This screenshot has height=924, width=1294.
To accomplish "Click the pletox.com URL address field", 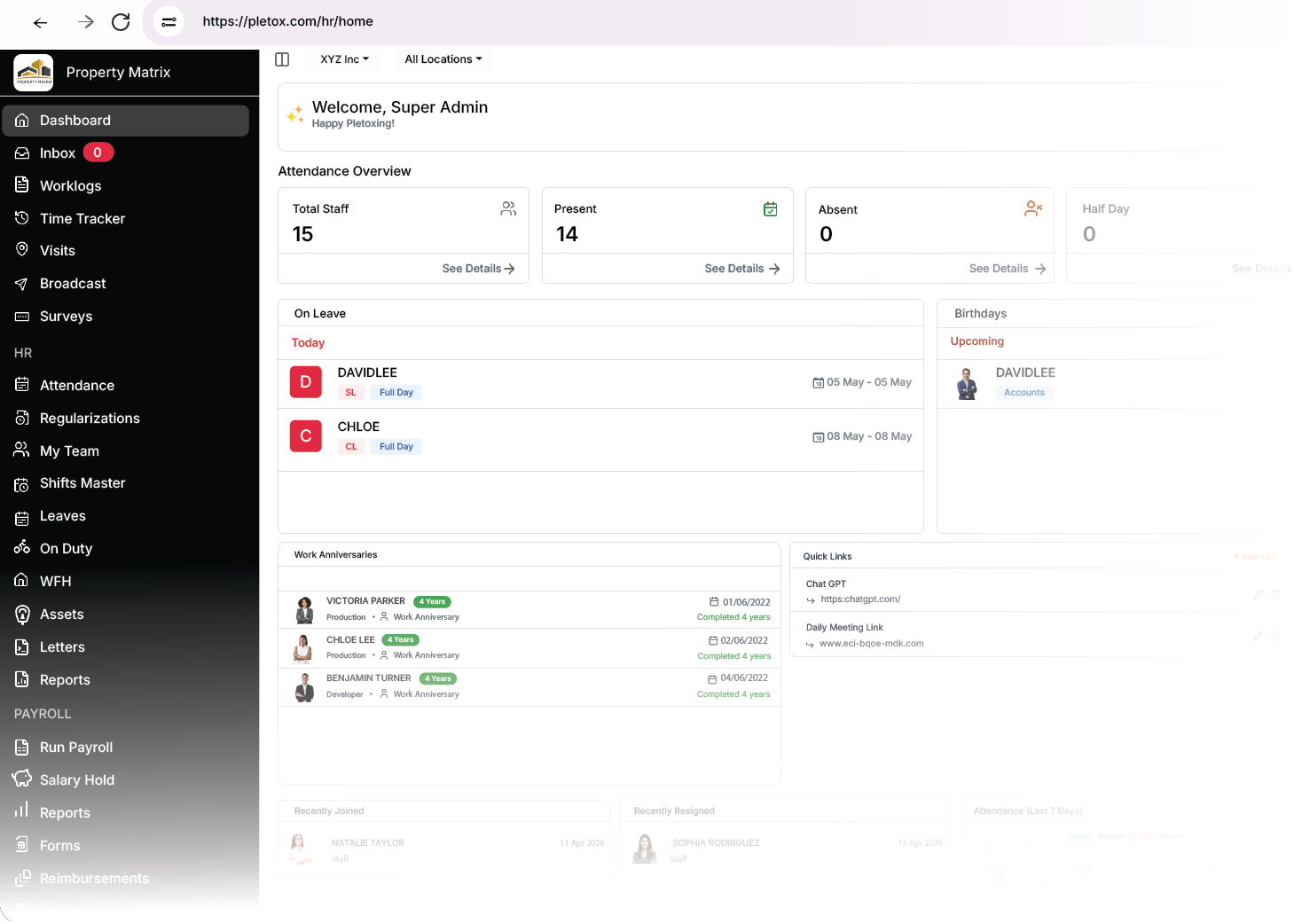I will pyautogui.click(x=287, y=21).
